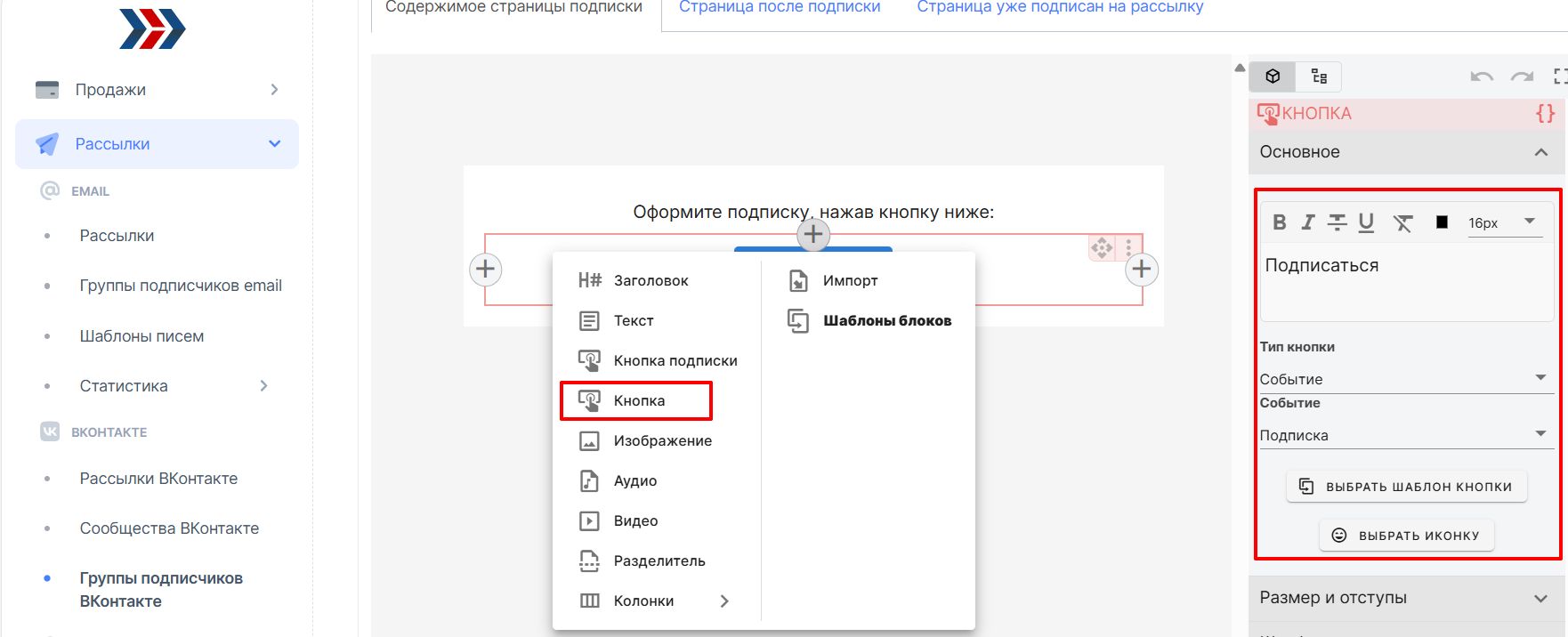Click the undo arrow icon
Screen dimensions: 1568x637
[1482, 77]
